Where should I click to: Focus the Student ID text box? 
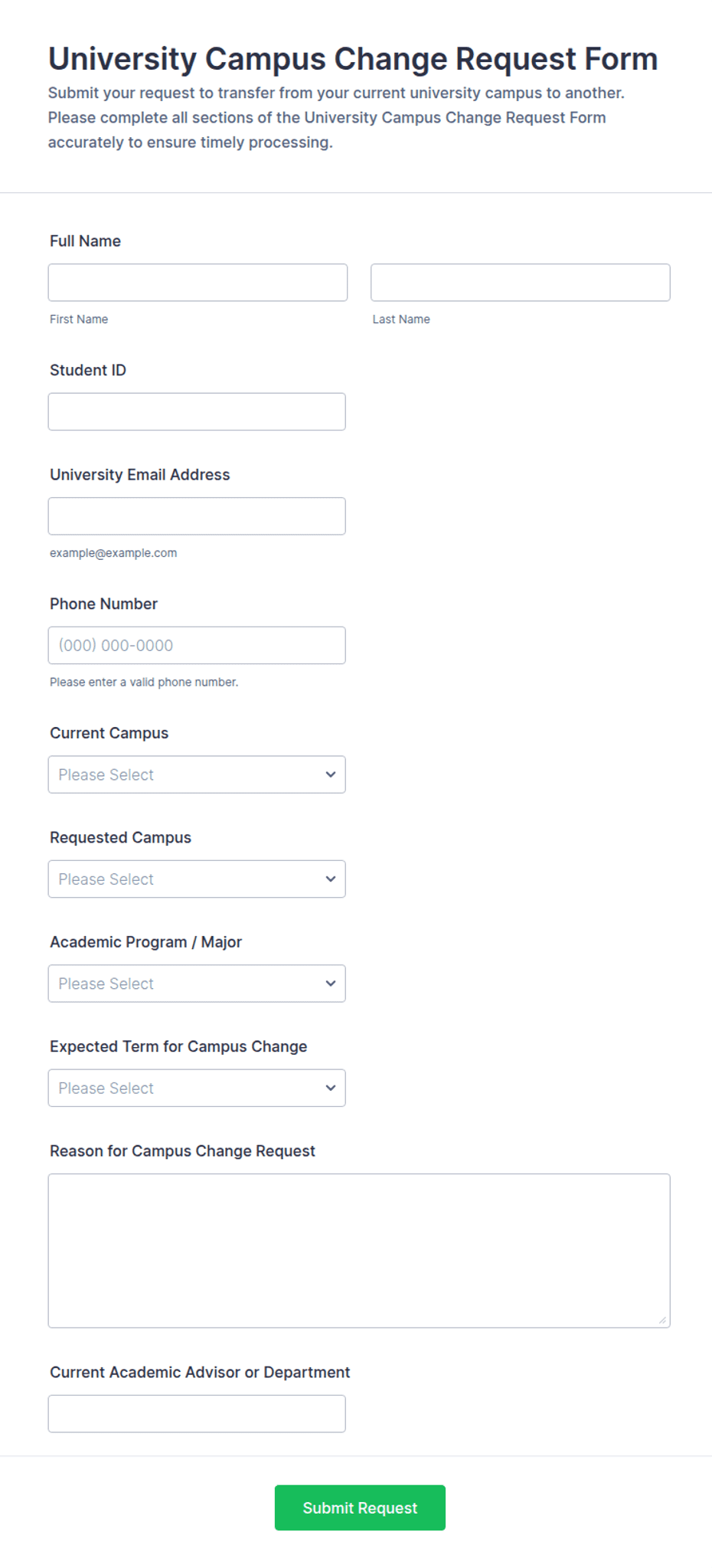pyautogui.click(x=197, y=411)
